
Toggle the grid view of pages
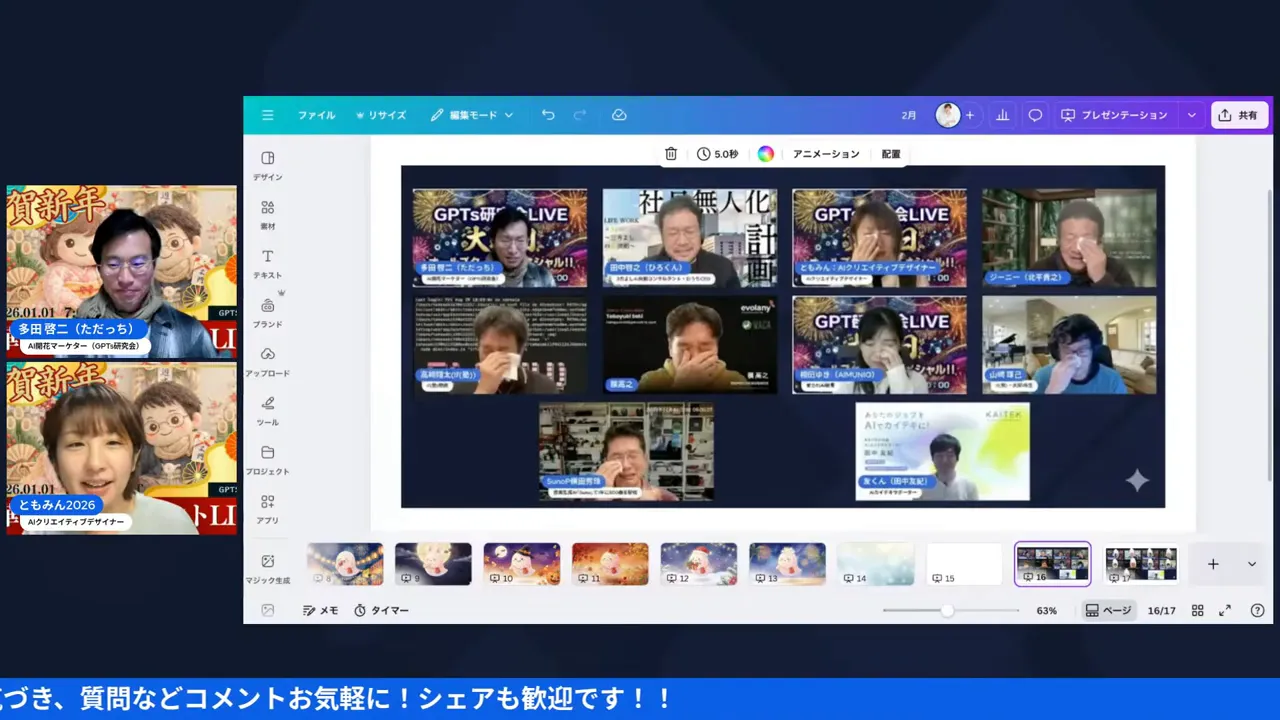1197,610
